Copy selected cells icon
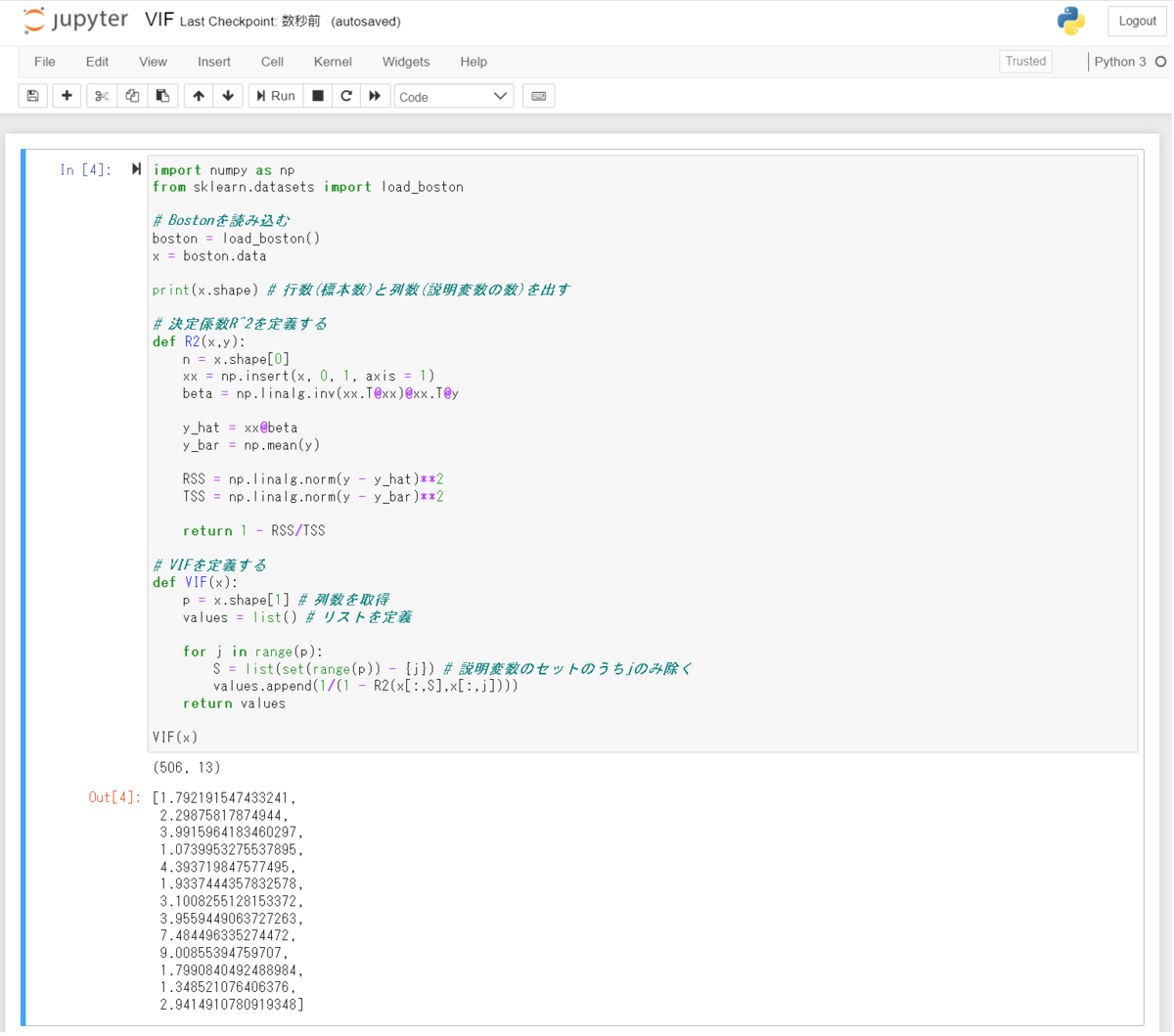Image resolution: width=1174 pixels, height=1036 pixels. click(132, 96)
